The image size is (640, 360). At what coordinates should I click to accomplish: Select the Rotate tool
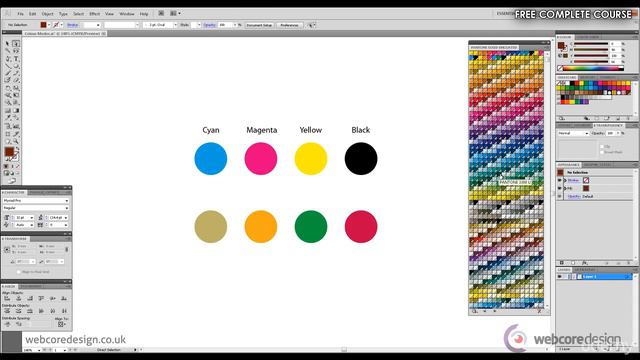coord(7,88)
